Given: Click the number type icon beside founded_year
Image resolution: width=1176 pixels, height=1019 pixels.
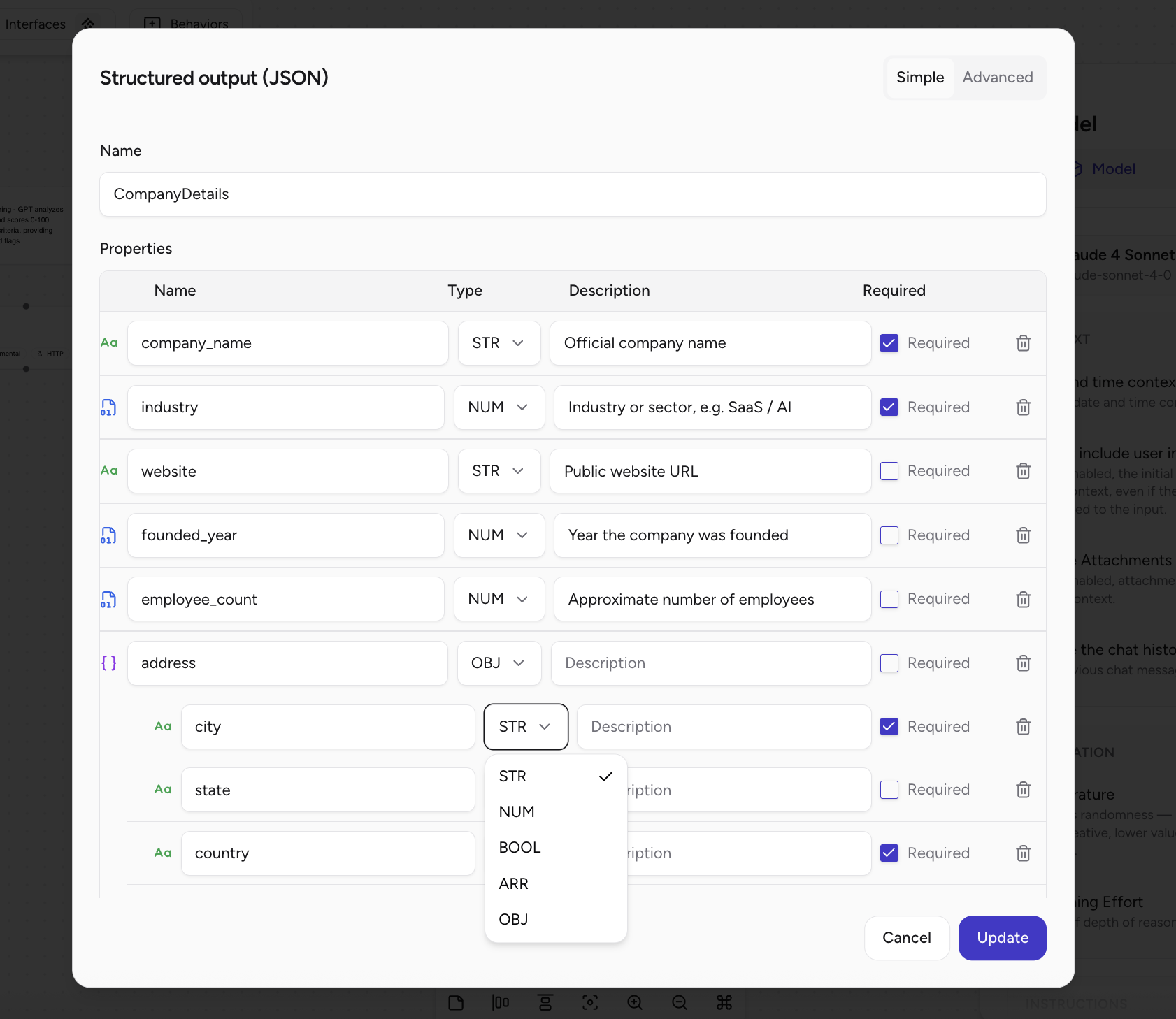Looking at the screenshot, I should click(x=108, y=535).
